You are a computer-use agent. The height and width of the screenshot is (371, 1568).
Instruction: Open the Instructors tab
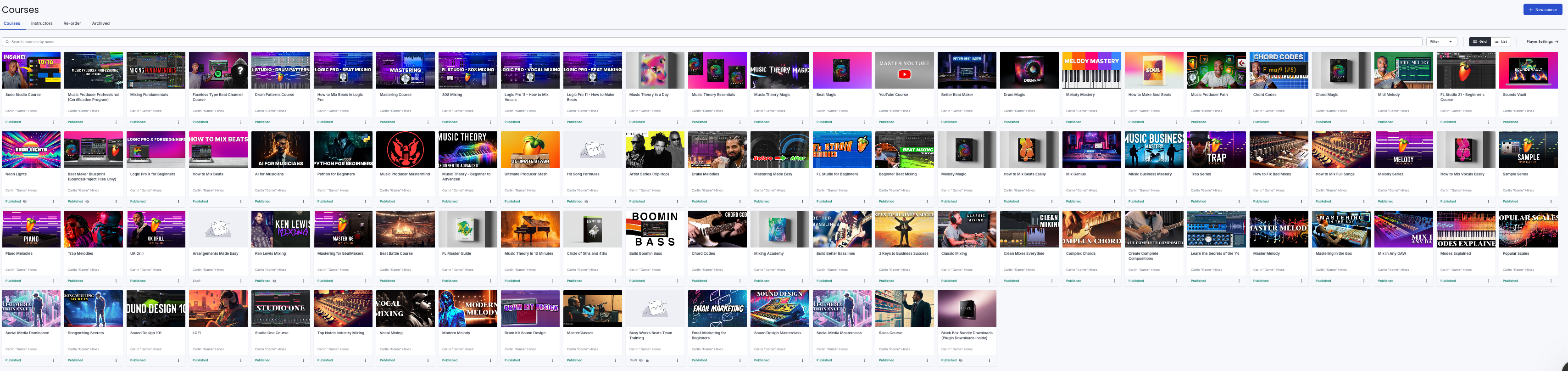click(41, 24)
